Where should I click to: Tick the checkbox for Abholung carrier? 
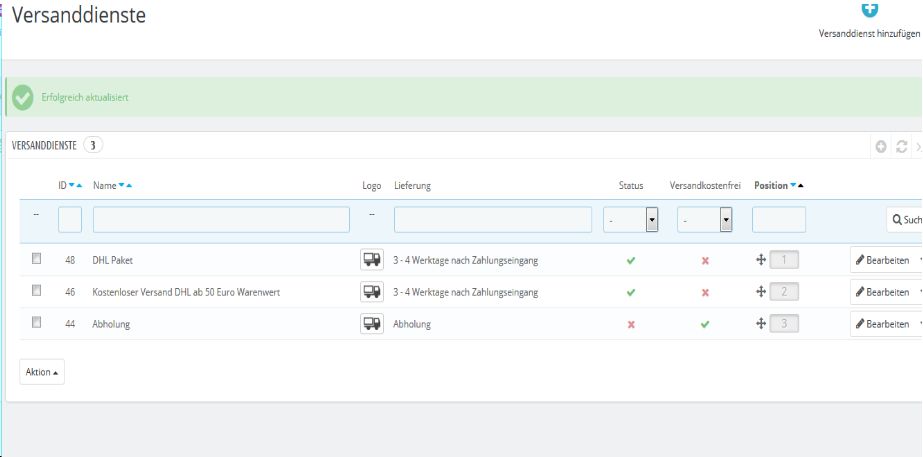click(x=37, y=323)
